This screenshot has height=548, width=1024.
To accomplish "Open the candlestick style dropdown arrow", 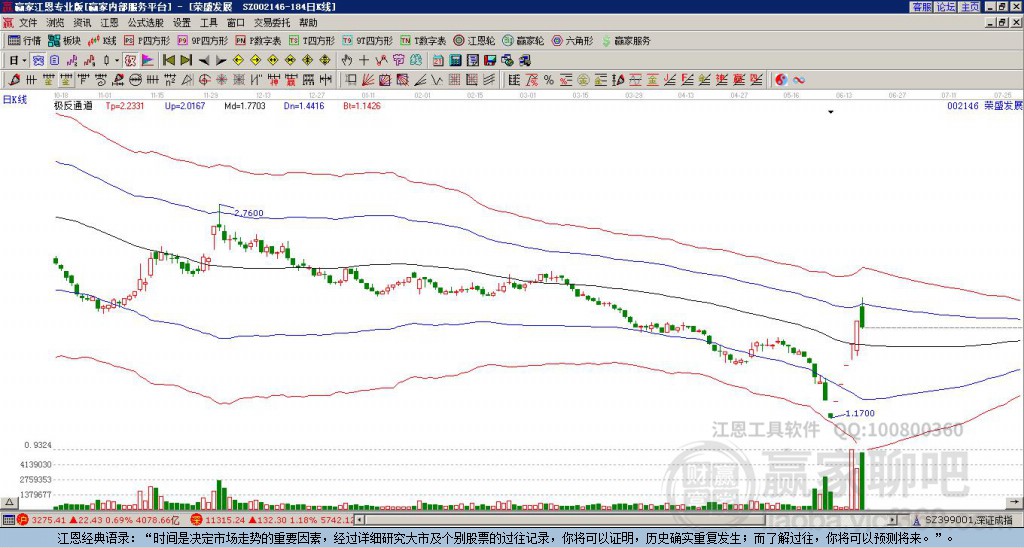I will coord(117,61).
